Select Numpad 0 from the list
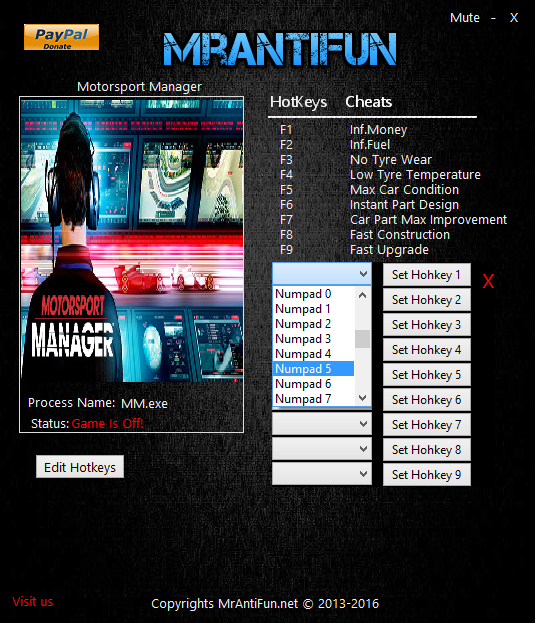This screenshot has height=623, width=535. point(313,294)
